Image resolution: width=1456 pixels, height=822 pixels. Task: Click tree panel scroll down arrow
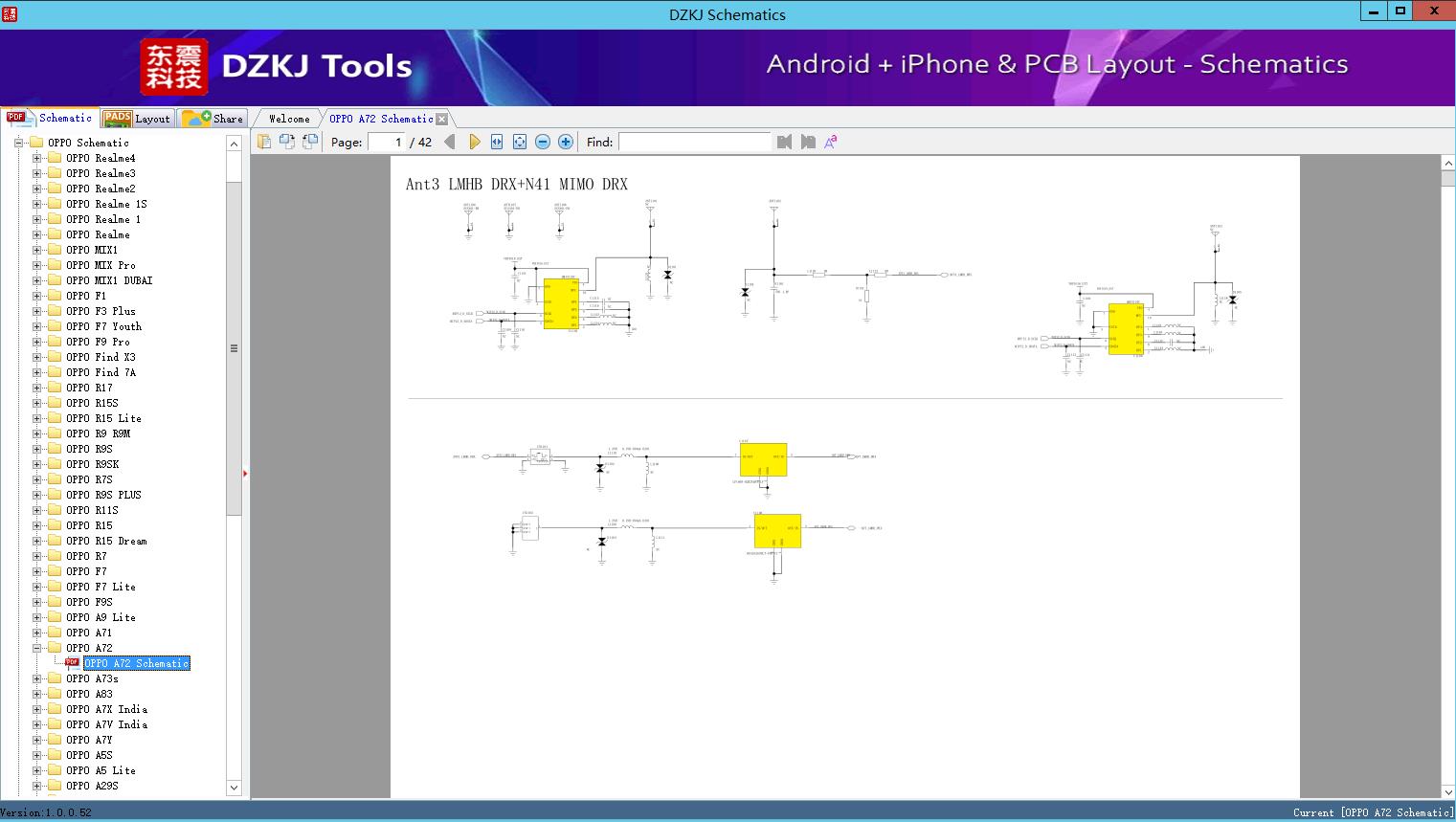point(234,788)
